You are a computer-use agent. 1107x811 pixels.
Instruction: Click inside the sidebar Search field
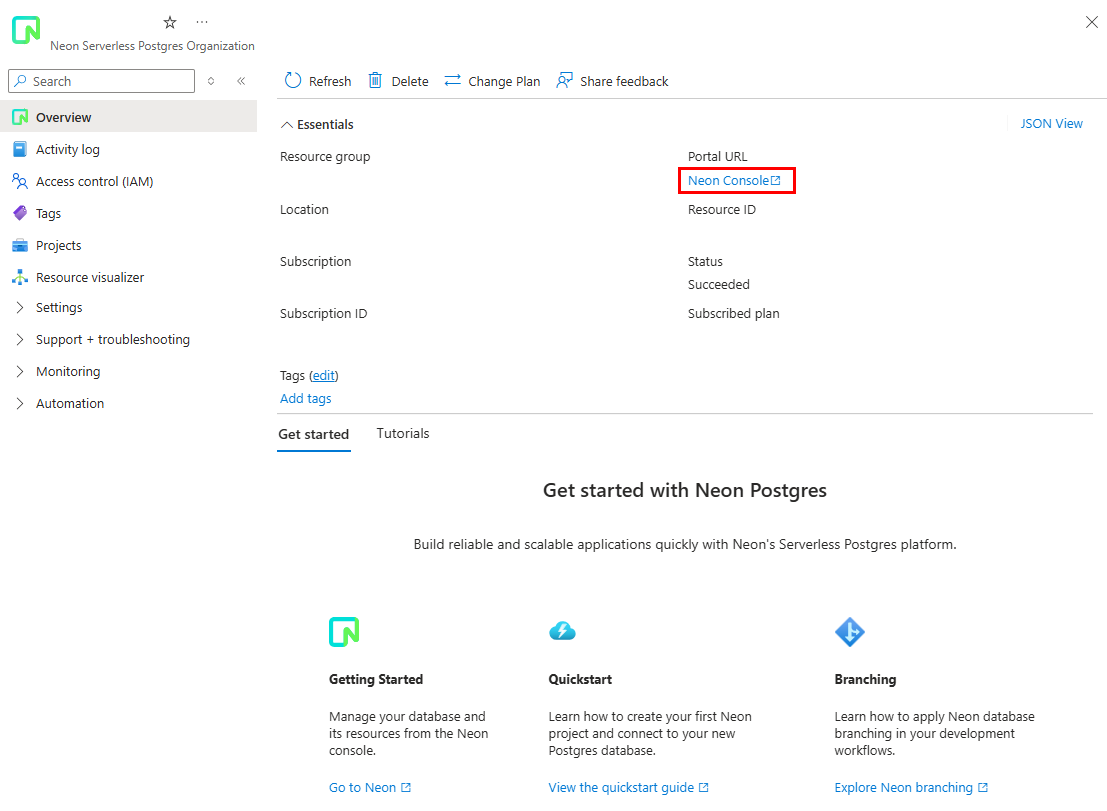point(100,81)
